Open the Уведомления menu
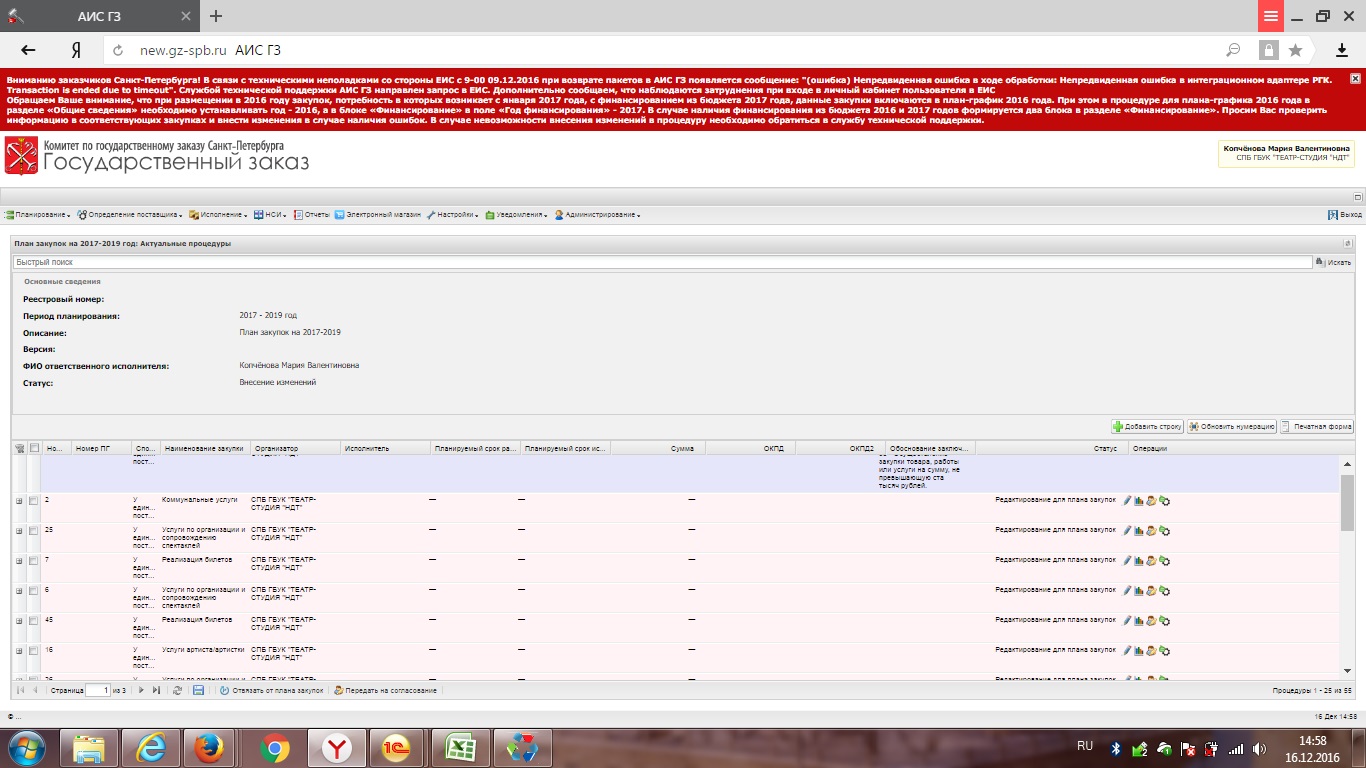 point(518,215)
